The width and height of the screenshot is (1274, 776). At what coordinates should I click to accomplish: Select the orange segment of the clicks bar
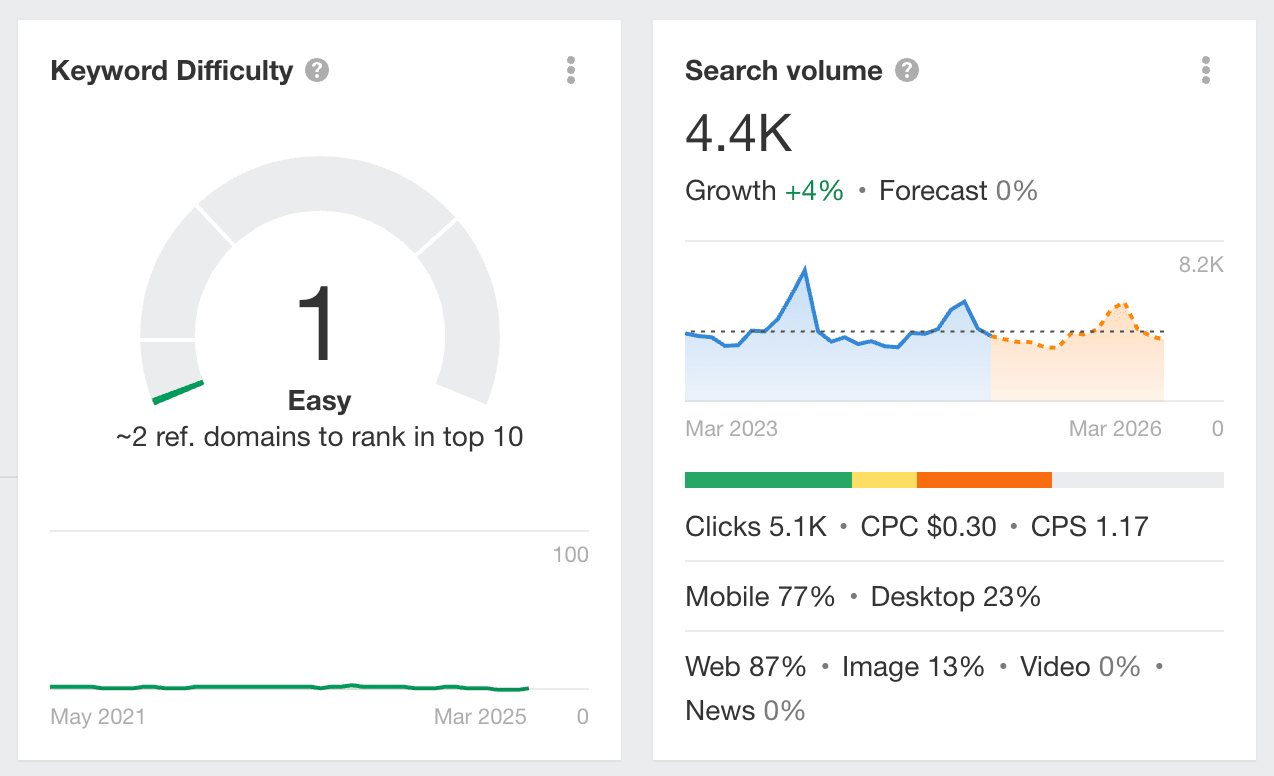984,480
